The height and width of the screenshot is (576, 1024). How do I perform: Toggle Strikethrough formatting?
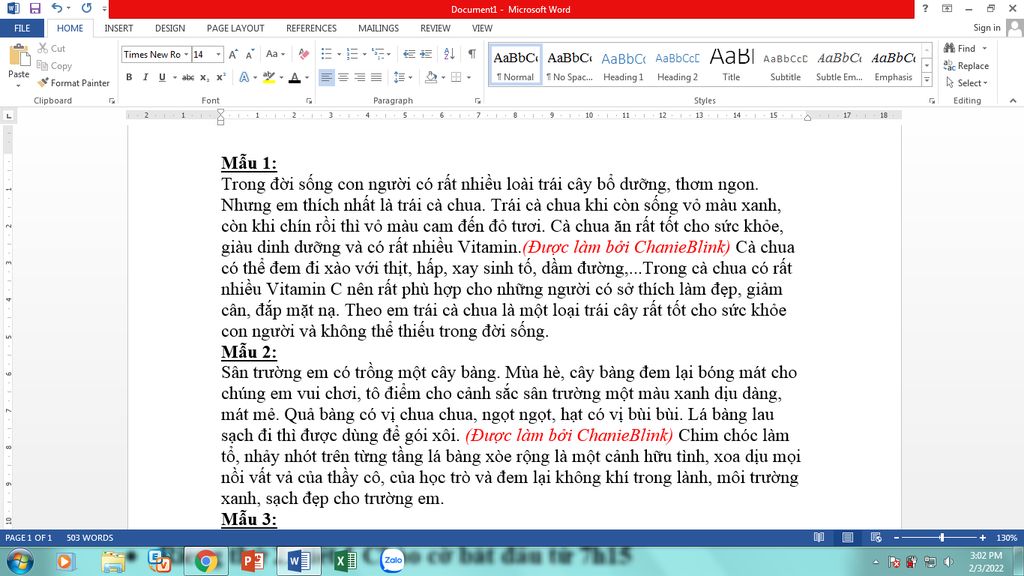[188, 77]
